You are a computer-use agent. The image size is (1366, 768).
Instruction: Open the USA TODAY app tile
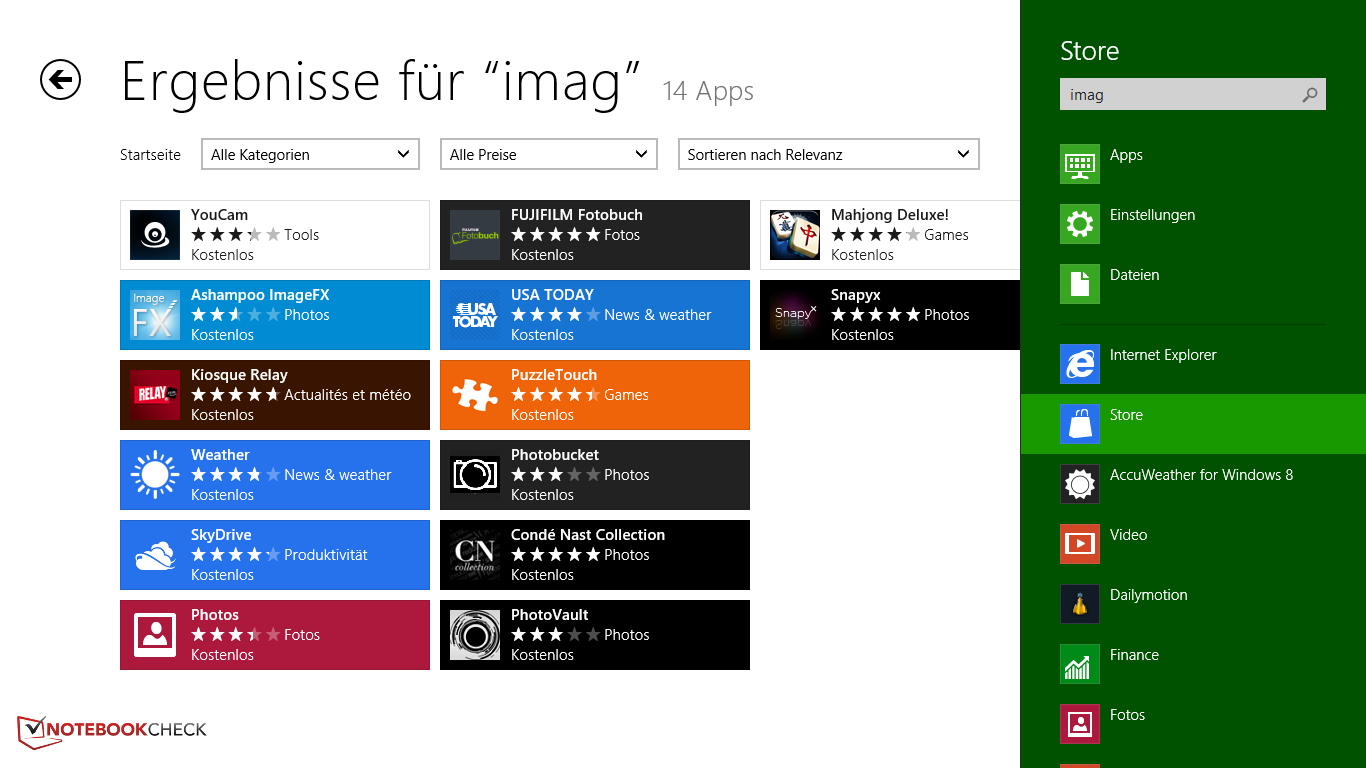(595, 315)
